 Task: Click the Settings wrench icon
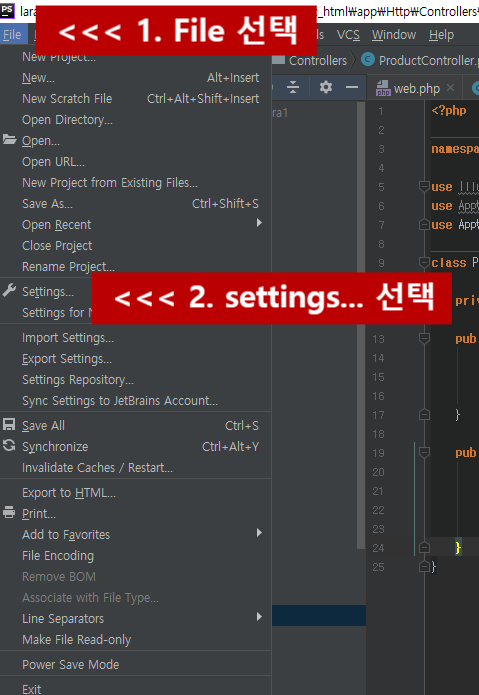[x=9, y=291]
